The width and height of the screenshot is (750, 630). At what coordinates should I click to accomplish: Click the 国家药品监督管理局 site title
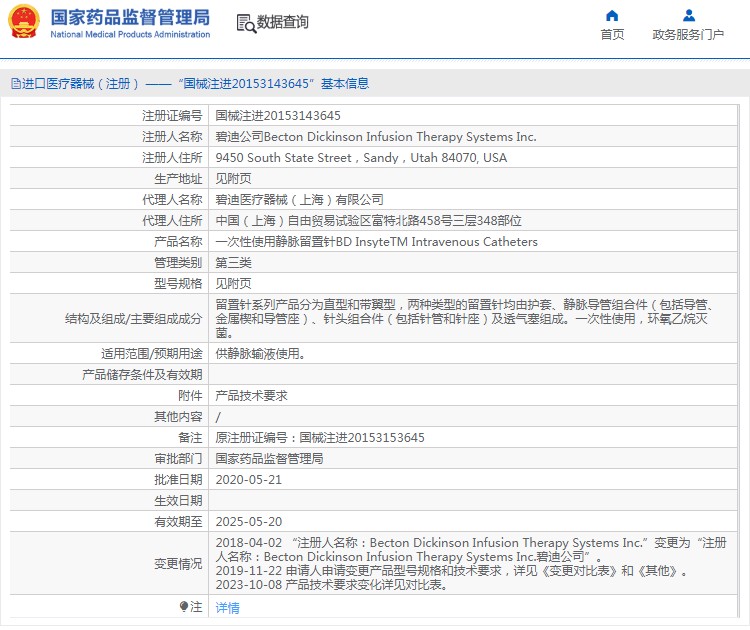(130, 17)
